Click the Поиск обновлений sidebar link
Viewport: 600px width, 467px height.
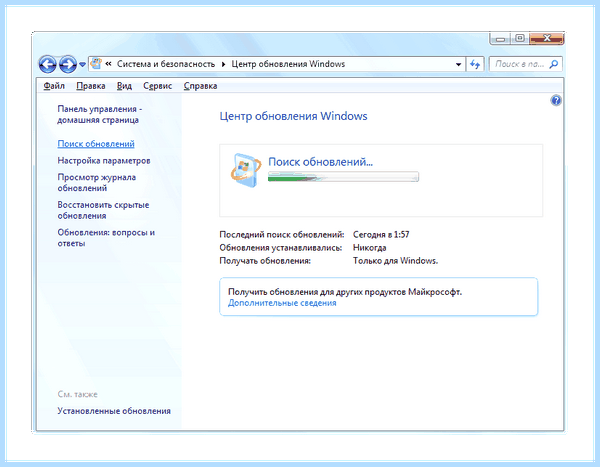96,144
